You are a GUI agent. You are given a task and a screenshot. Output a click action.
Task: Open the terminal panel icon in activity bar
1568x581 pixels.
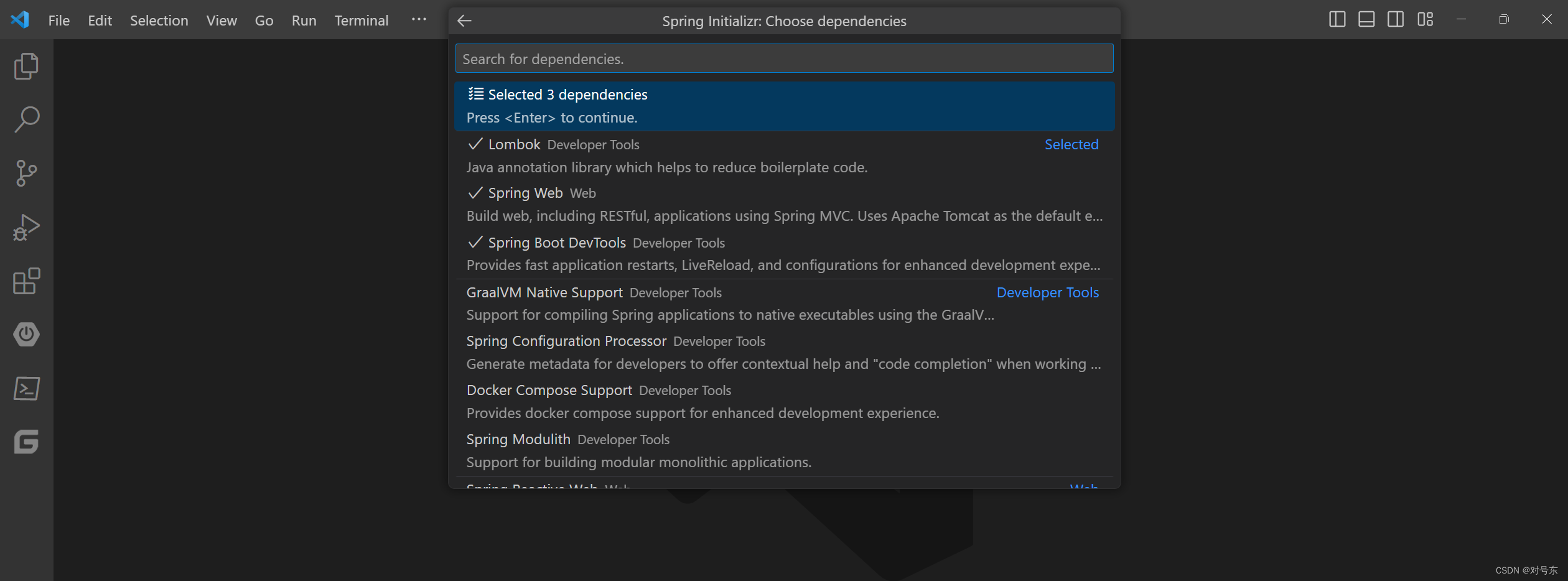(26, 388)
